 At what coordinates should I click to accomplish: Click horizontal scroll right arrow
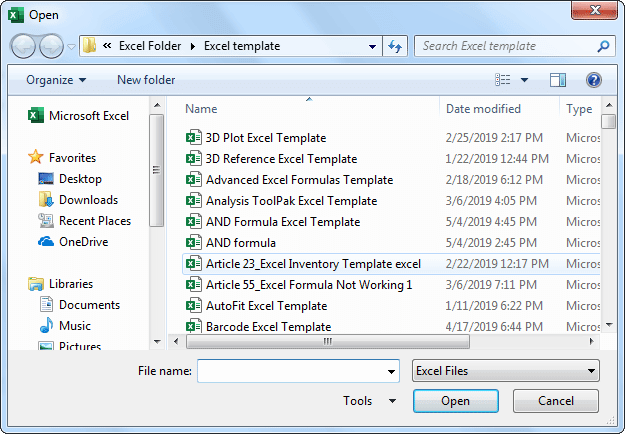(592, 342)
